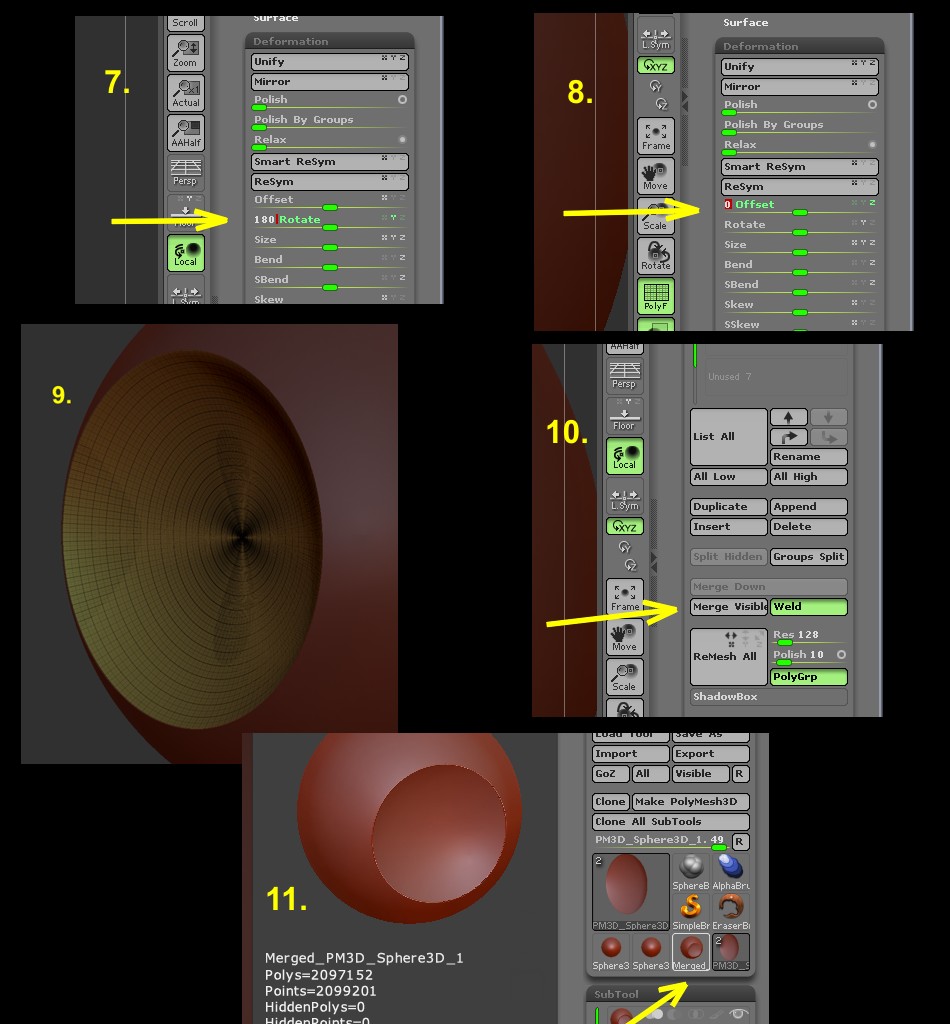Select the SimpleBr tool thumbnail
Viewport: 950px width, 1024px height.
[691, 912]
